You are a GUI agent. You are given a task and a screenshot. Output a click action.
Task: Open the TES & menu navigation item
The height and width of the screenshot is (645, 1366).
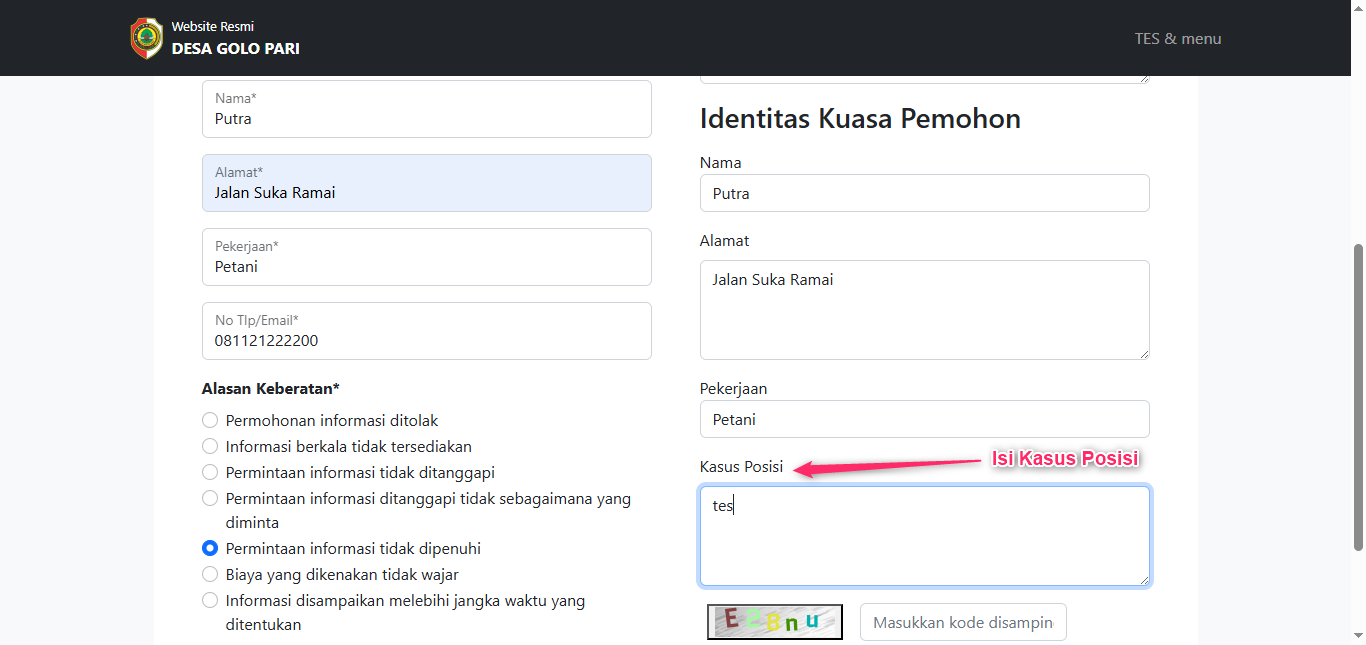click(x=1178, y=38)
